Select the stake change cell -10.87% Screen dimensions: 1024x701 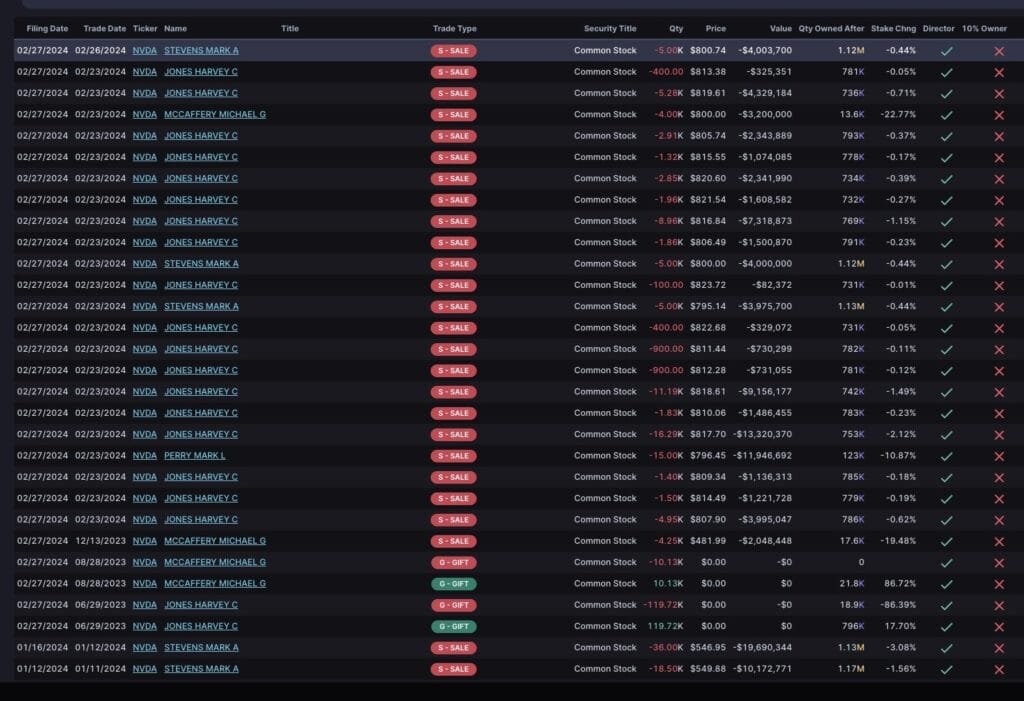click(x=897, y=455)
